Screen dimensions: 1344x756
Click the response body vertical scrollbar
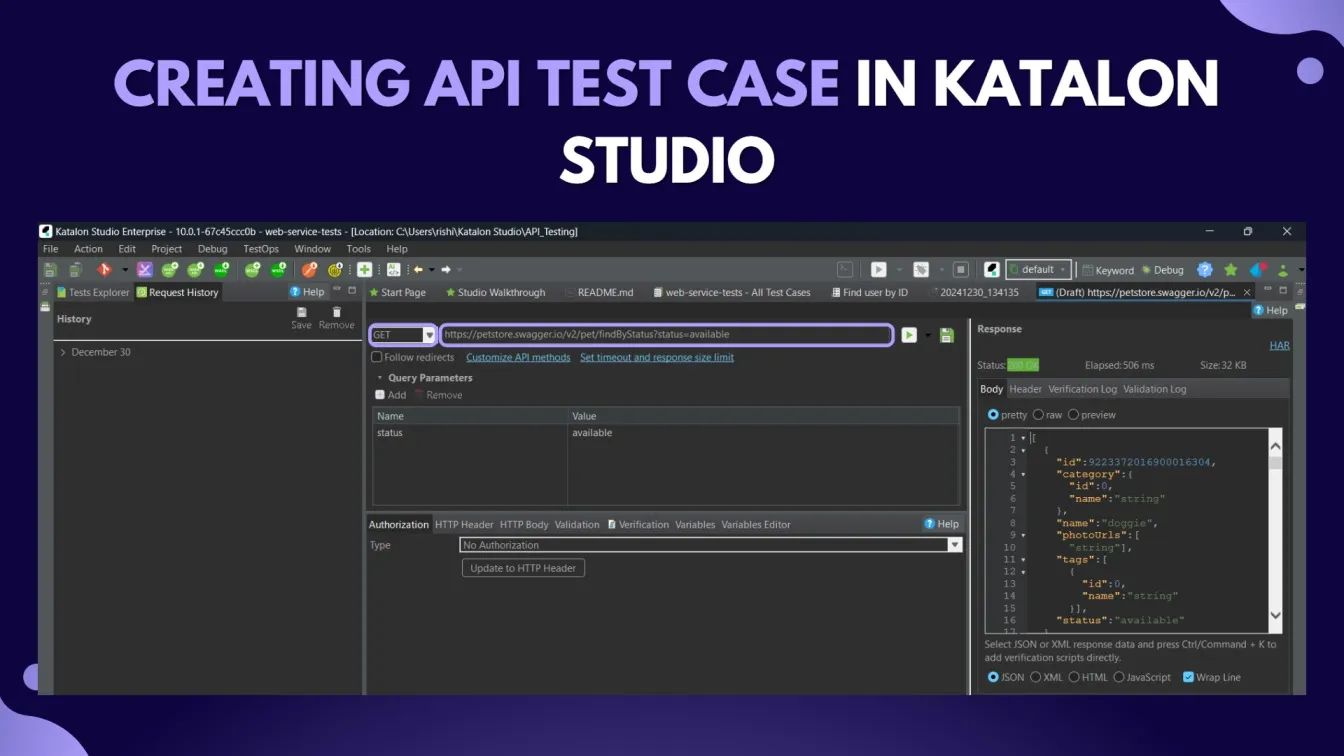pyautogui.click(x=1275, y=530)
